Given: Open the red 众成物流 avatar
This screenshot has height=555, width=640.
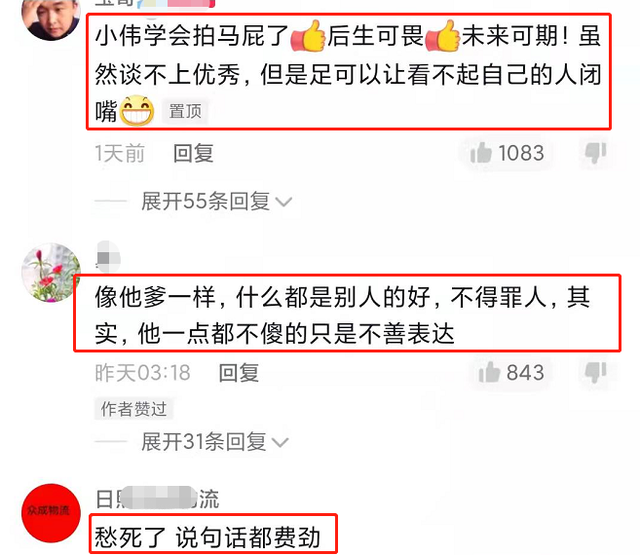Looking at the screenshot, I should pos(51,513).
